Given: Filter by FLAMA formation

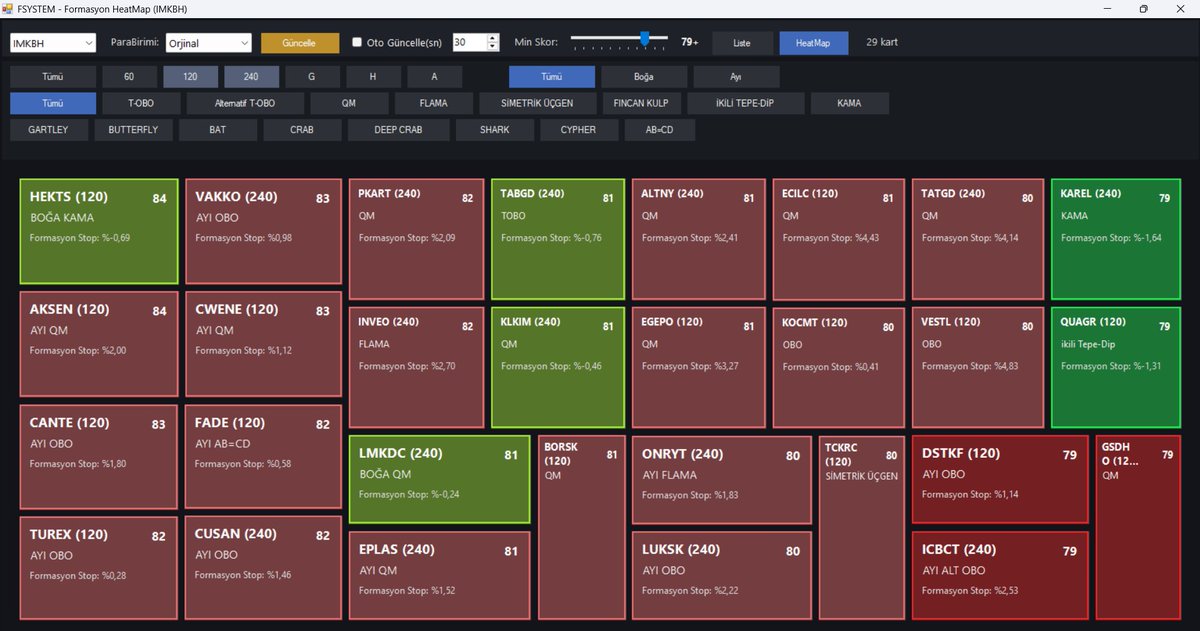Looking at the screenshot, I should point(434,103).
